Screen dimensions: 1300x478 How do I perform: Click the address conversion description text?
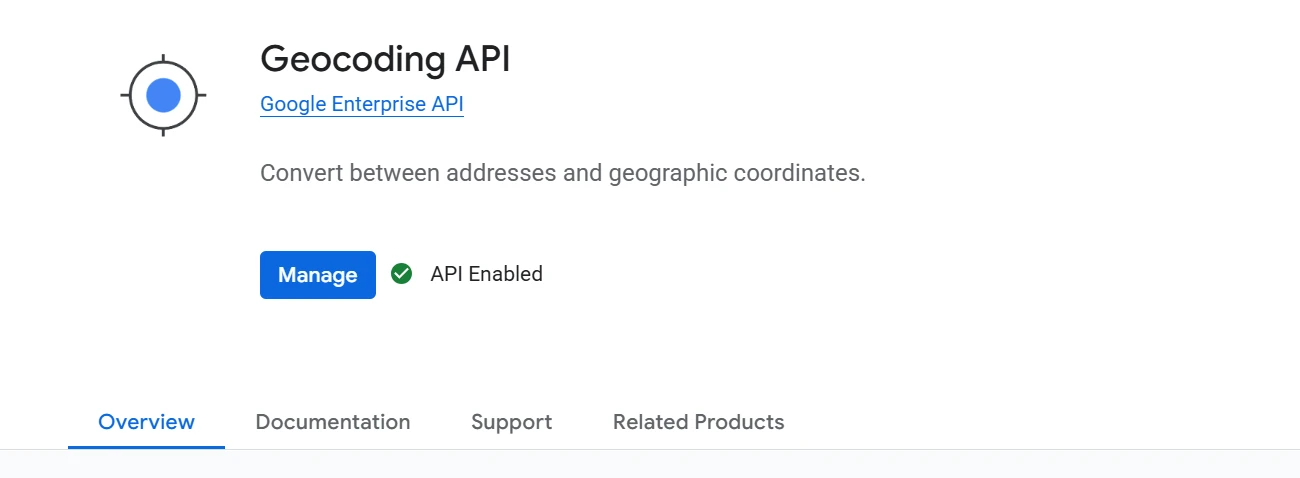click(x=562, y=173)
